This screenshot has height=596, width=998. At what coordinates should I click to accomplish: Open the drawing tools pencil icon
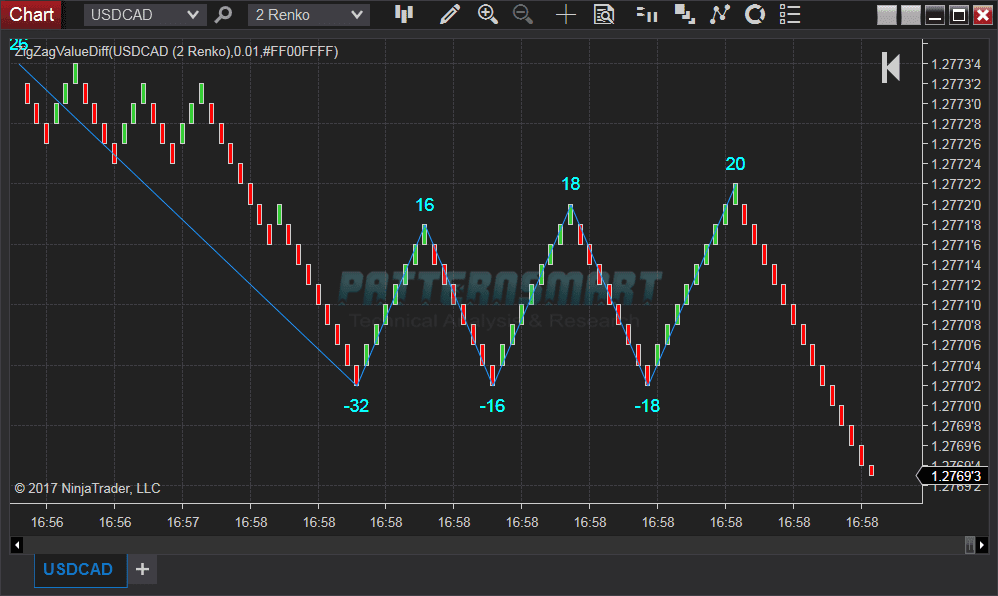pyautogui.click(x=449, y=14)
